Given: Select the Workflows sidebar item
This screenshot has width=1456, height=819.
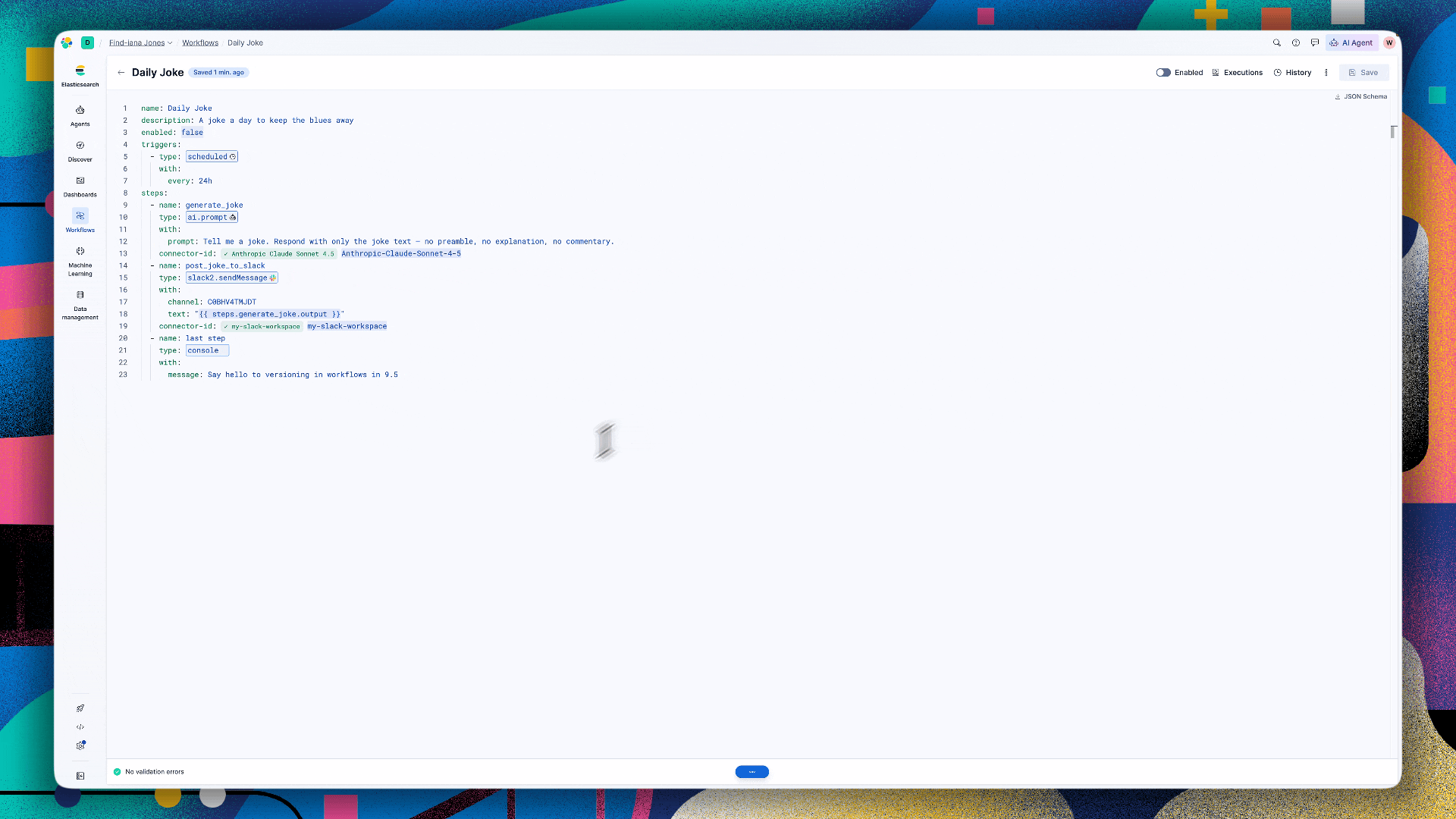Looking at the screenshot, I should click(80, 221).
